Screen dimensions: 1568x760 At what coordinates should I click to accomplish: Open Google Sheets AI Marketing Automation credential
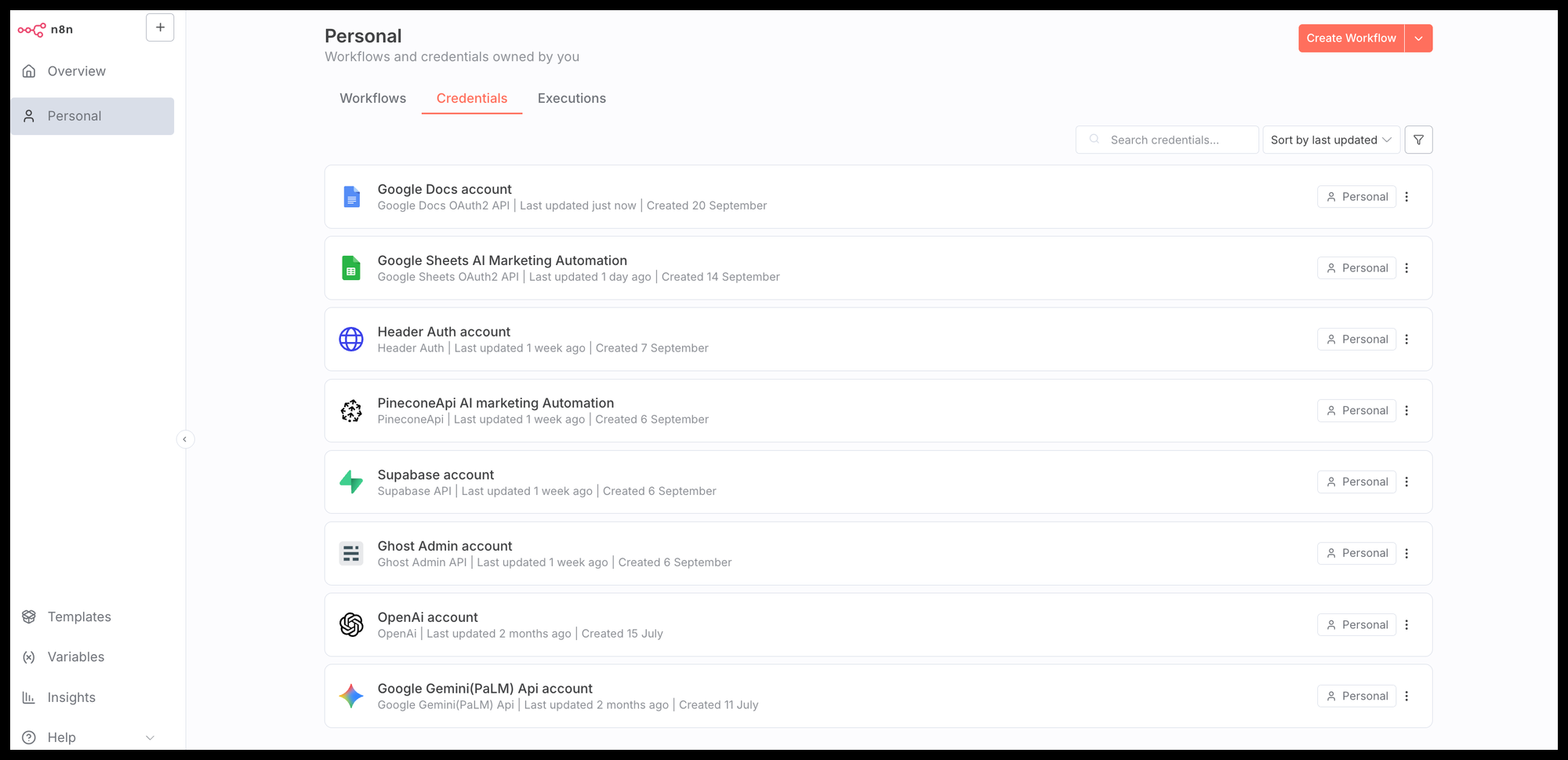(502, 261)
